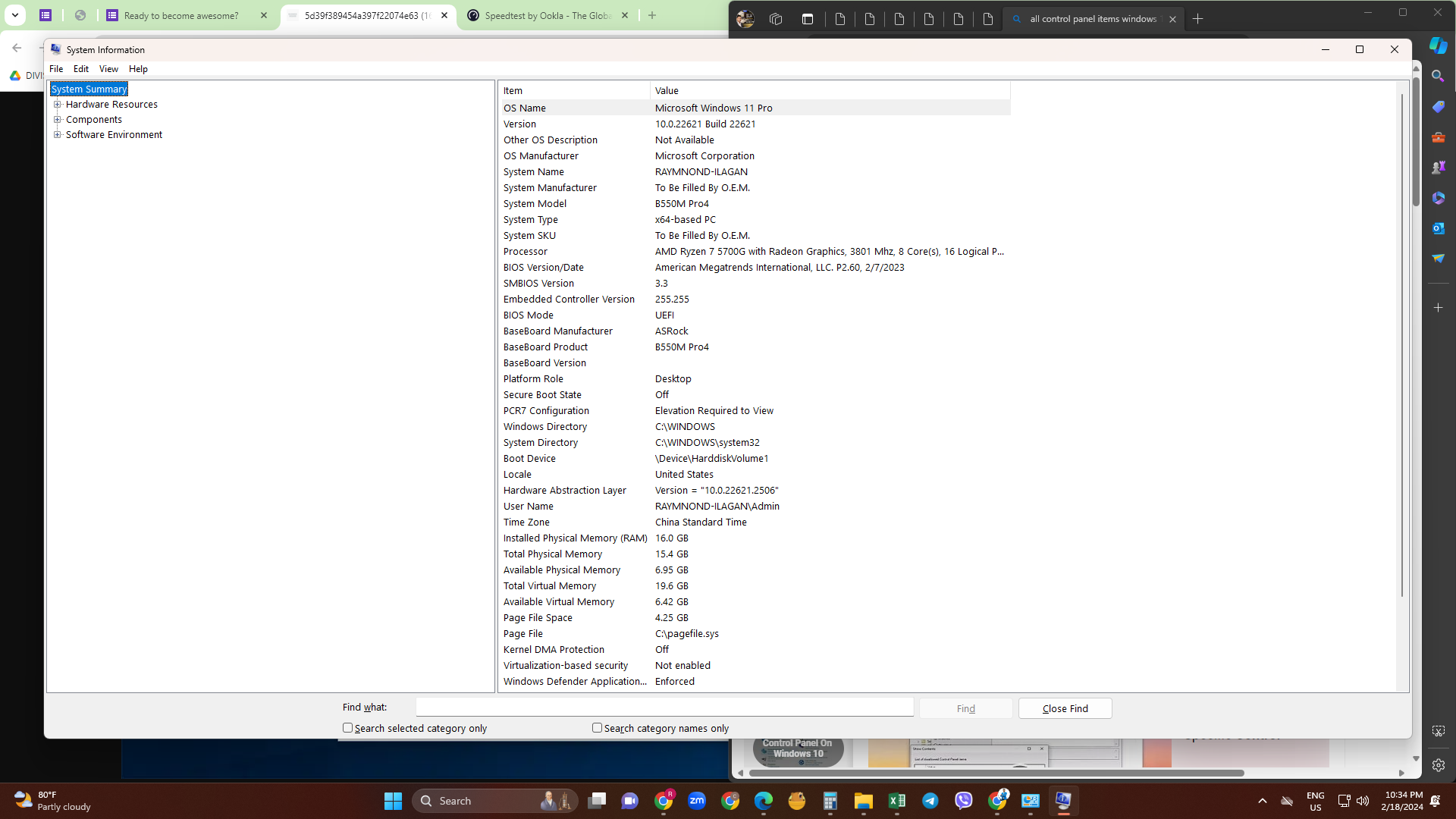Viewport: 1456px width, 819px height.
Task: Open the Edge sidebar Outlook icon
Action: [x=1438, y=228]
